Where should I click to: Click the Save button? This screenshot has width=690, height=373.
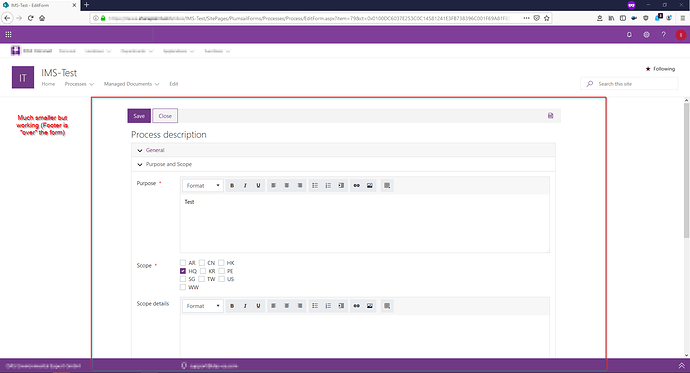click(x=139, y=116)
